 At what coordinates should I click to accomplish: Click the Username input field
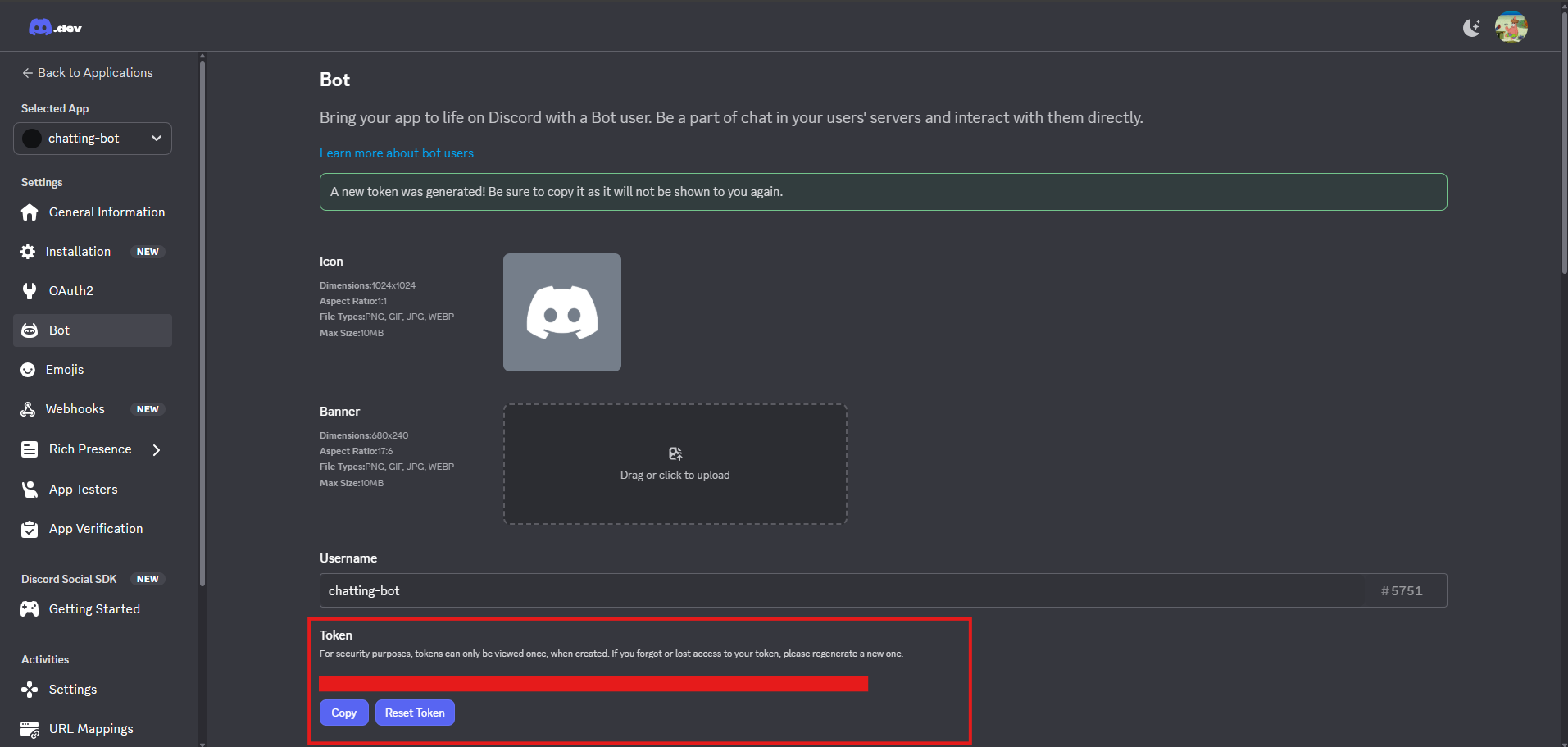842,591
